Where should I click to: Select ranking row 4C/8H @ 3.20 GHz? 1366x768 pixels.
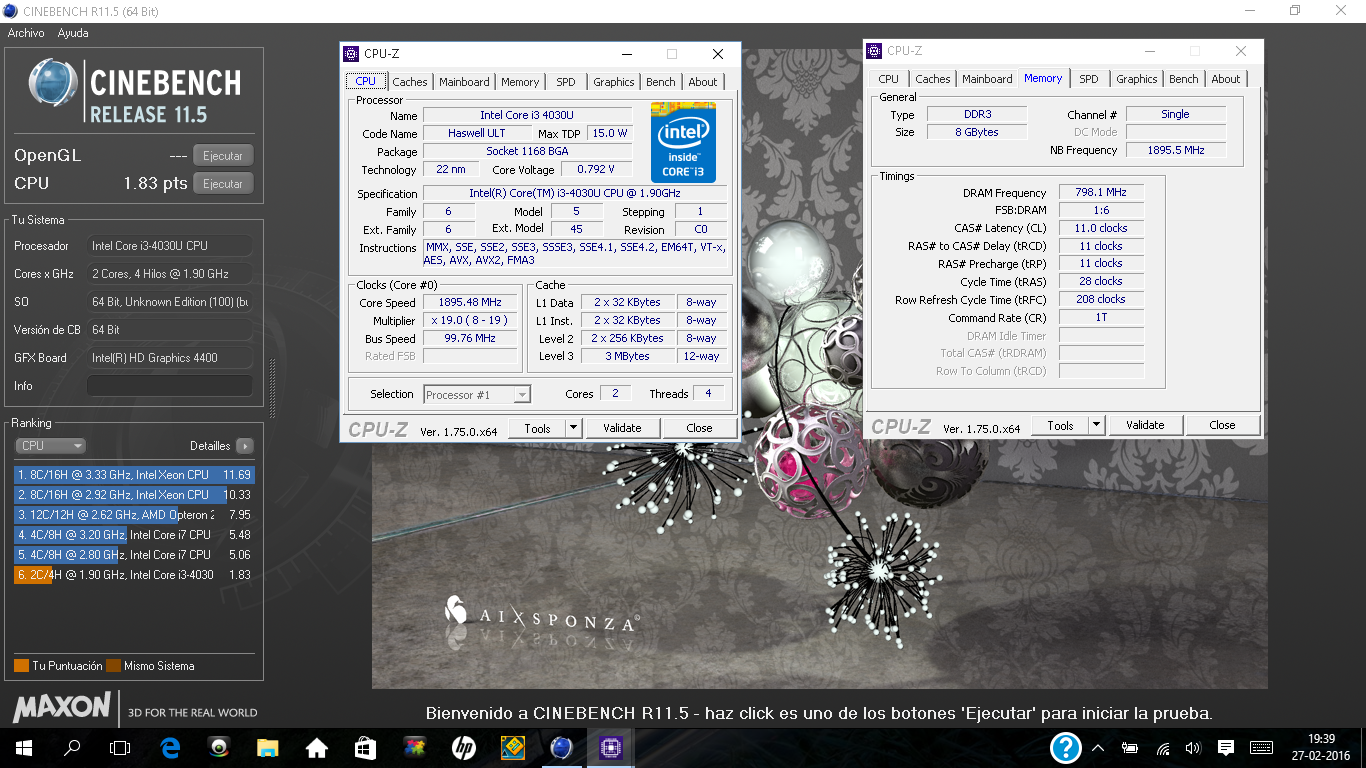click(x=134, y=535)
